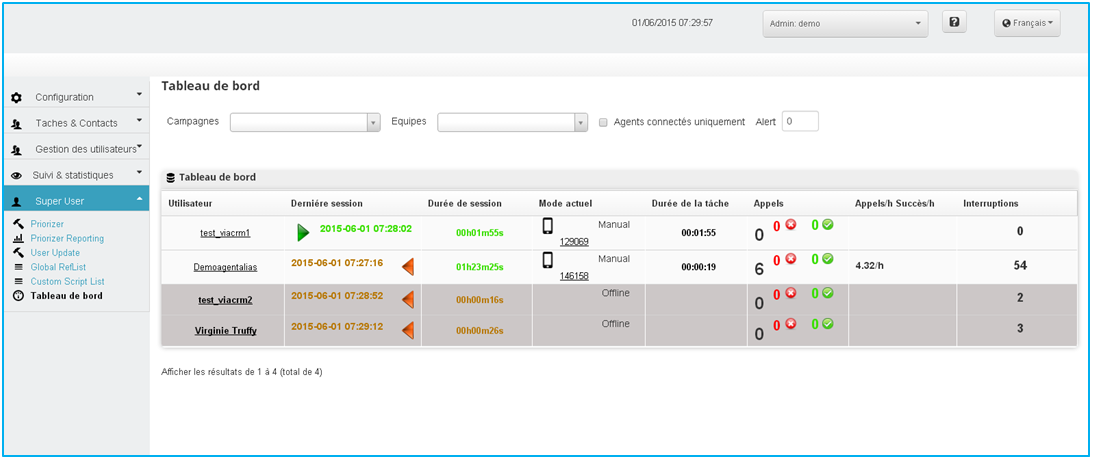Screen dimensions: 1093x459
Task: Click the phone icon in Demoagentalias row
Action: (547, 260)
